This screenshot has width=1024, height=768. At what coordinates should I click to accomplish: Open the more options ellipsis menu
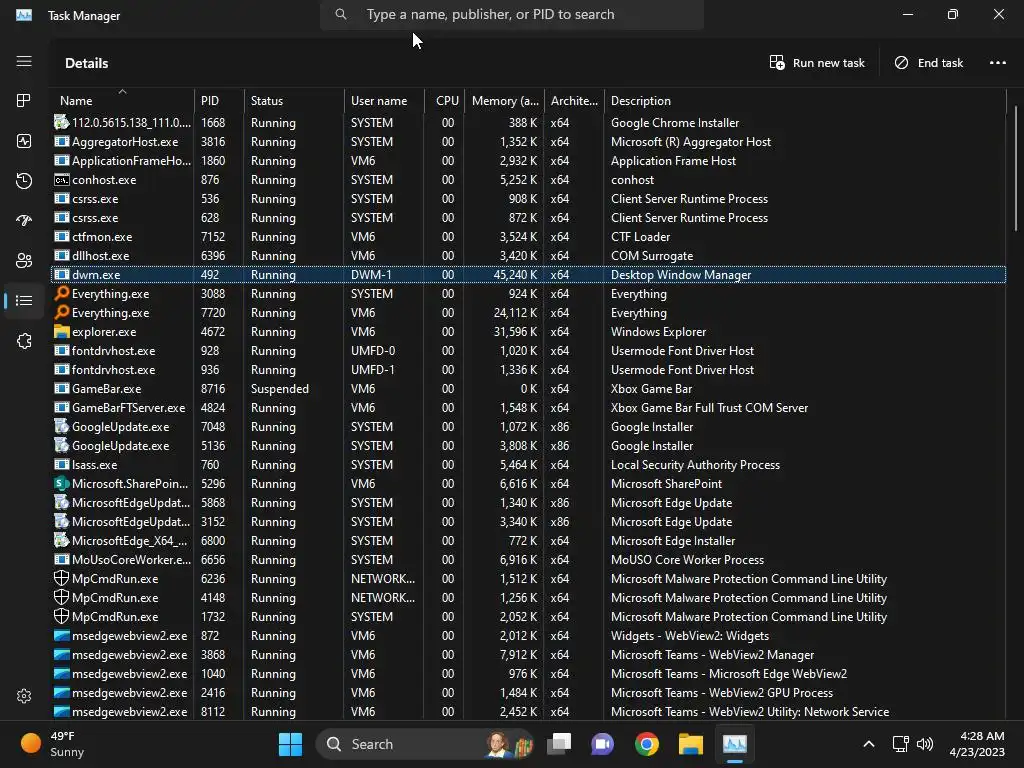click(x=997, y=63)
